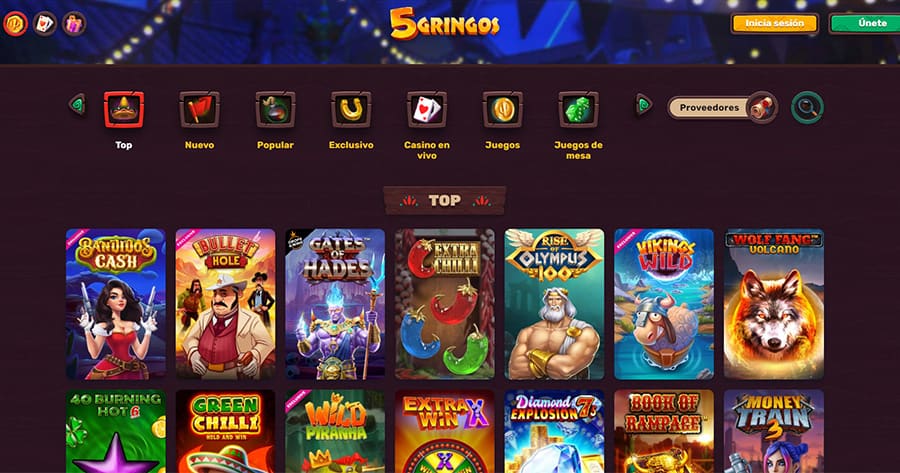Viewport: 900px width, 473px height.
Task: Open Wolf Fang Volcano game tile
Action: pos(774,304)
